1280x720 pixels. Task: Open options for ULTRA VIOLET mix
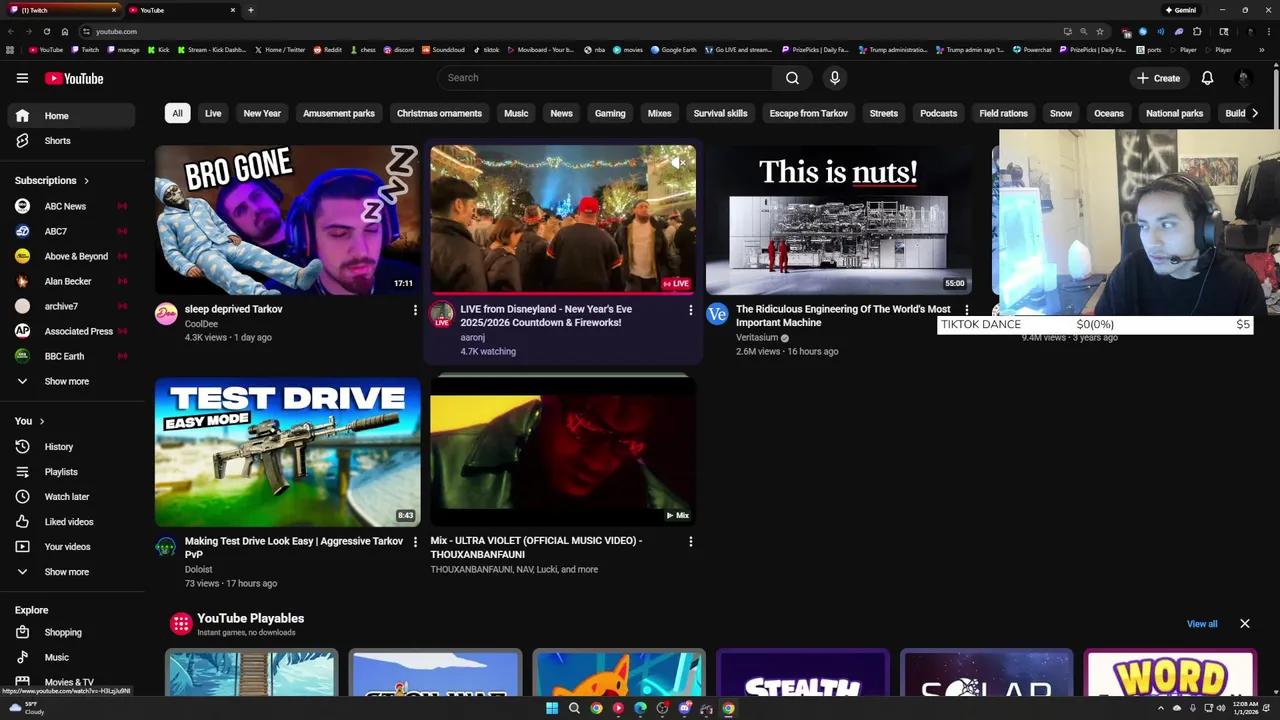pyautogui.click(x=690, y=541)
